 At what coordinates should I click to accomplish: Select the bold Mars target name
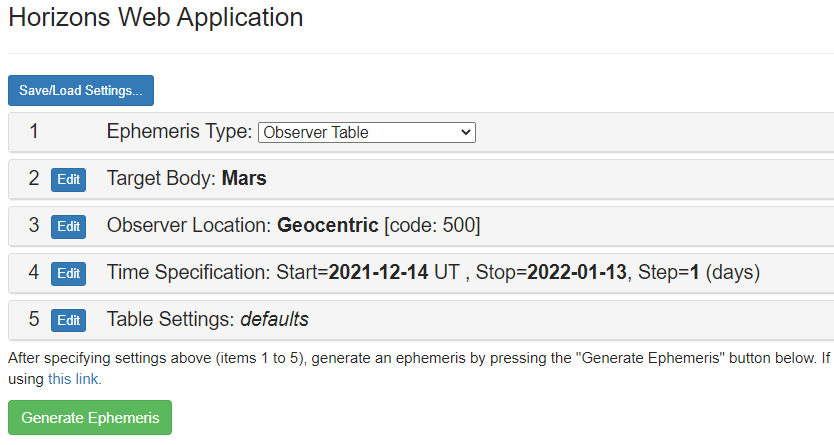coord(244,179)
